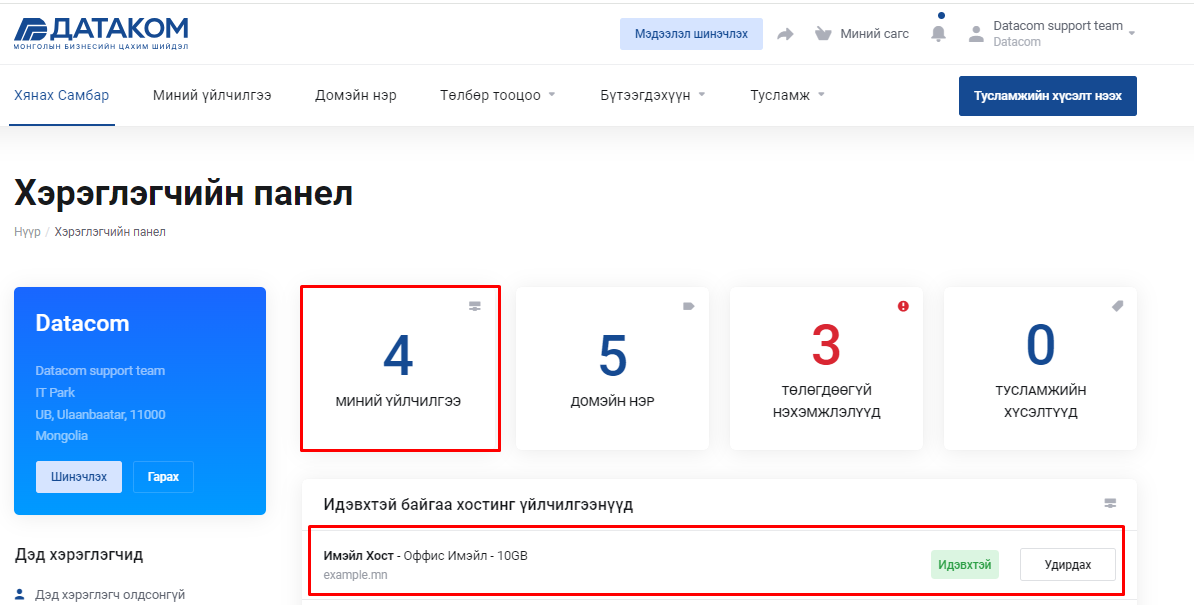This screenshot has height=605, width=1194.
Task: Click the server icon in the Миний үйлчилгээ card
Action: coord(475,306)
